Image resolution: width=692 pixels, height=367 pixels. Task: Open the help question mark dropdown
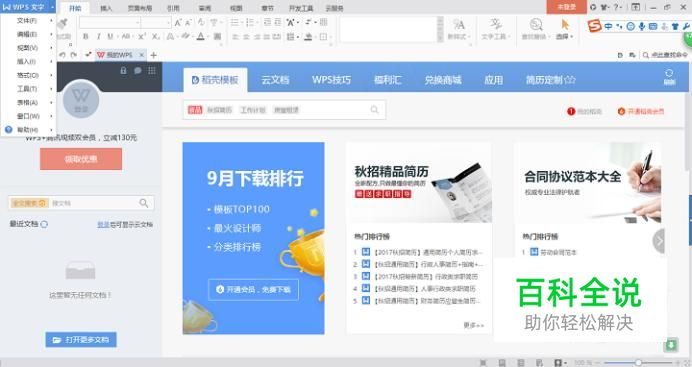[617, 7]
